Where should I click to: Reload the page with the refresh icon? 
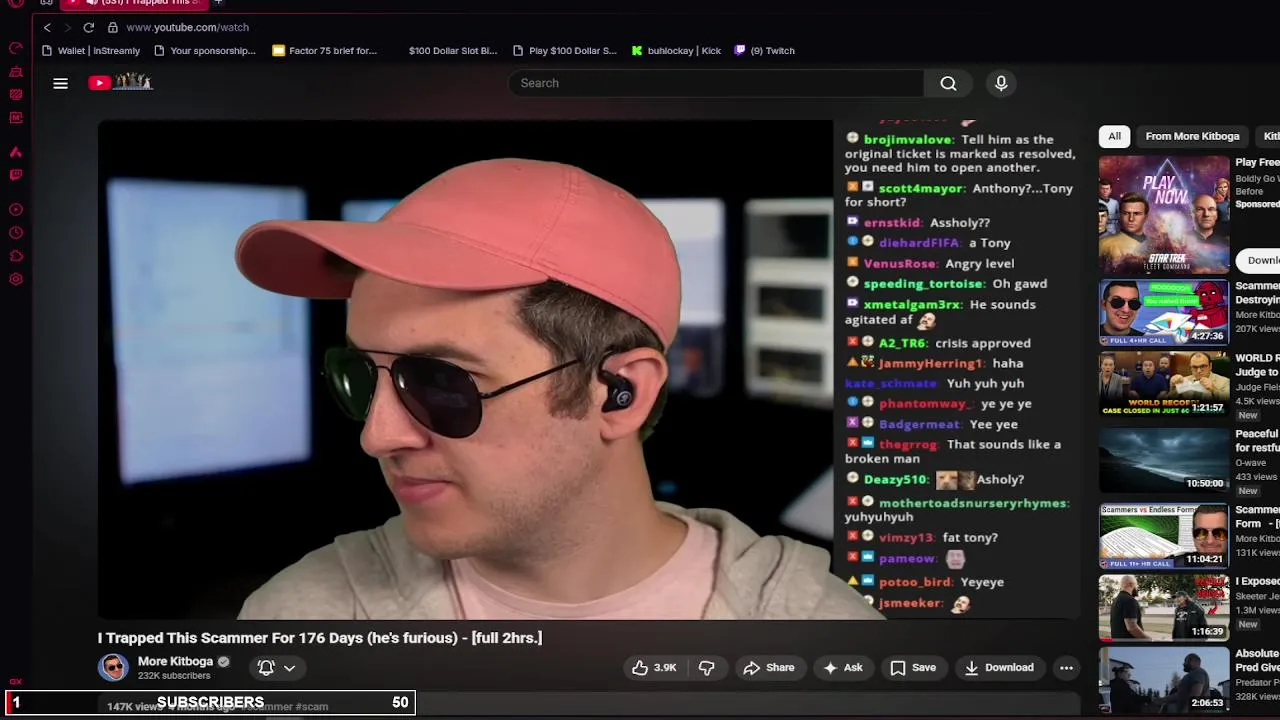pyautogui.click(x=89, y=27)
